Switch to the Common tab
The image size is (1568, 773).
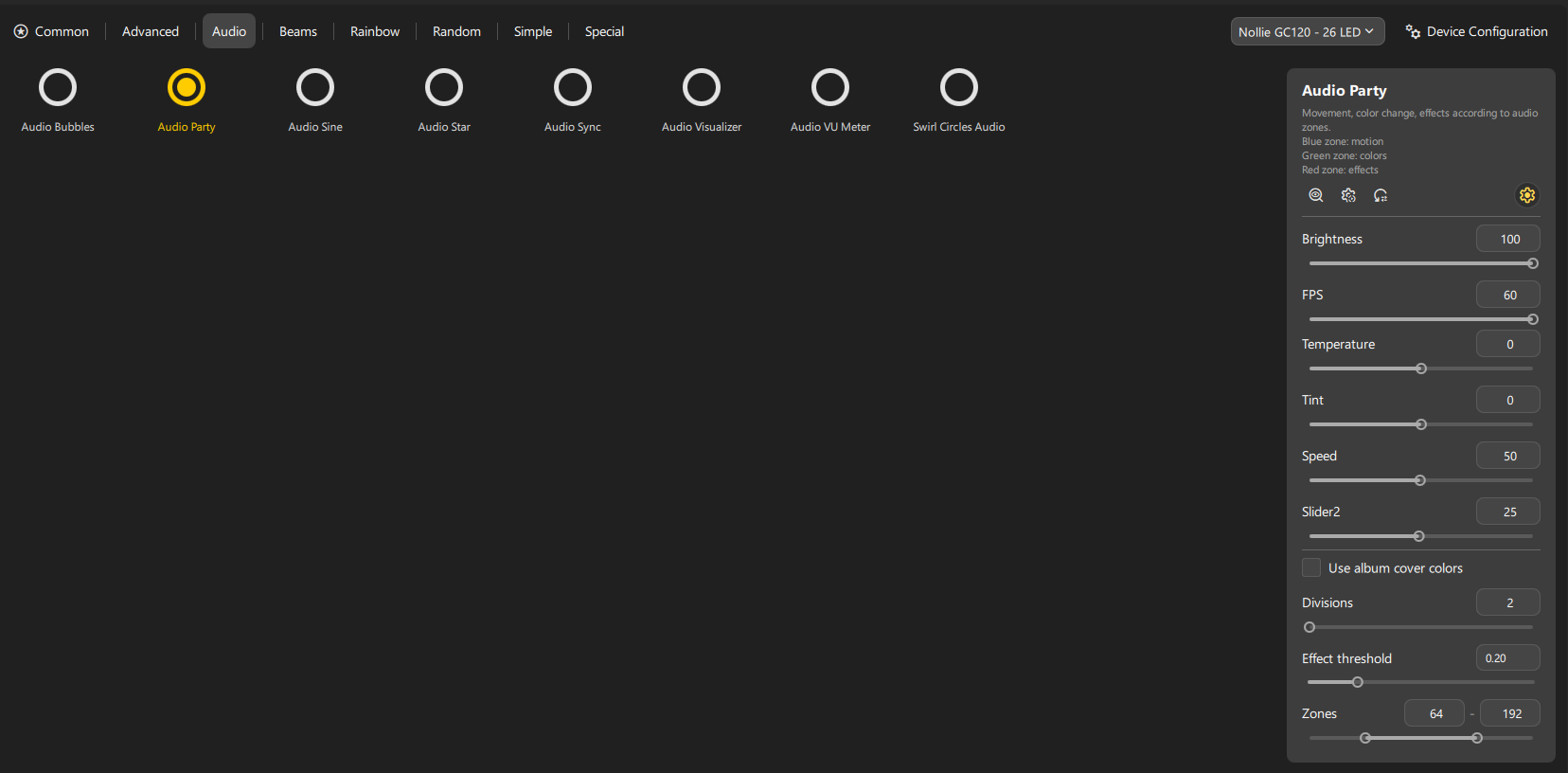click(x=52, y=31)
